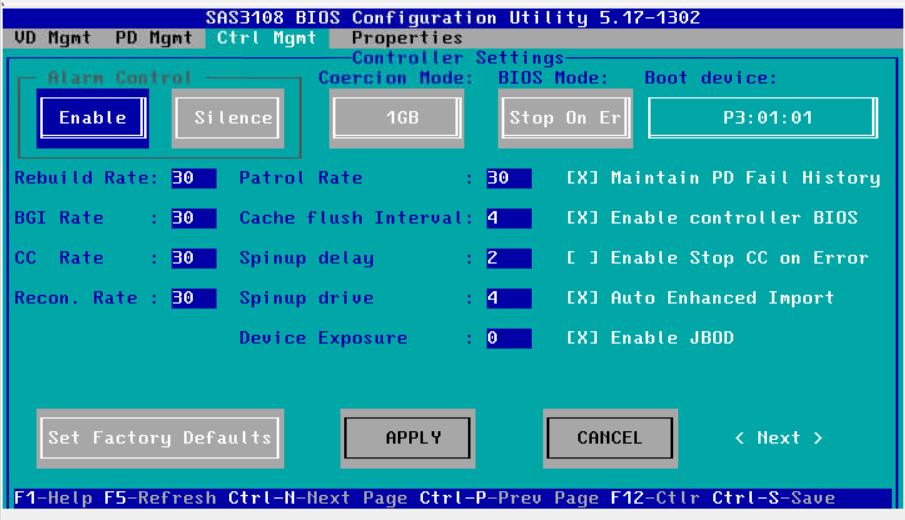Toggle Enable controller BIOS checkbox
Image resolution: width=905 pixels, height=520 pixels.
click(582, 218)
